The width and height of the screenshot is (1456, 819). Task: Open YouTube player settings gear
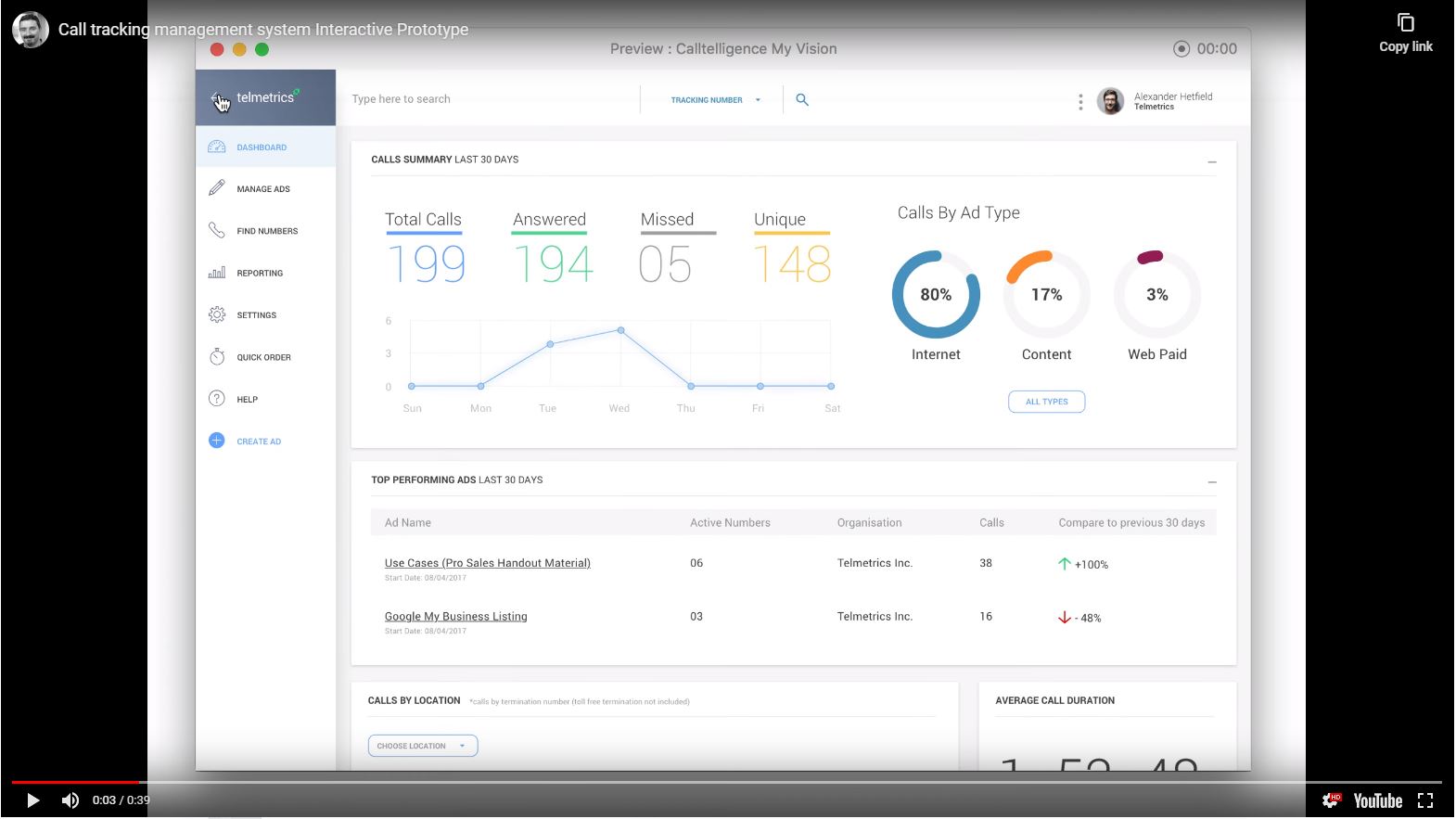coord(1332,800)
